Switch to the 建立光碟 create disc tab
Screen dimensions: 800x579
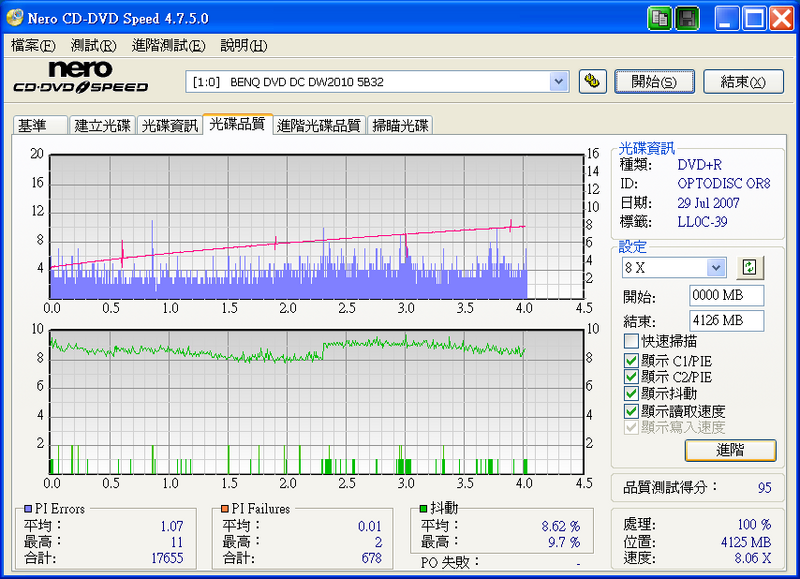pyautogui.click(x=102, y=125)
